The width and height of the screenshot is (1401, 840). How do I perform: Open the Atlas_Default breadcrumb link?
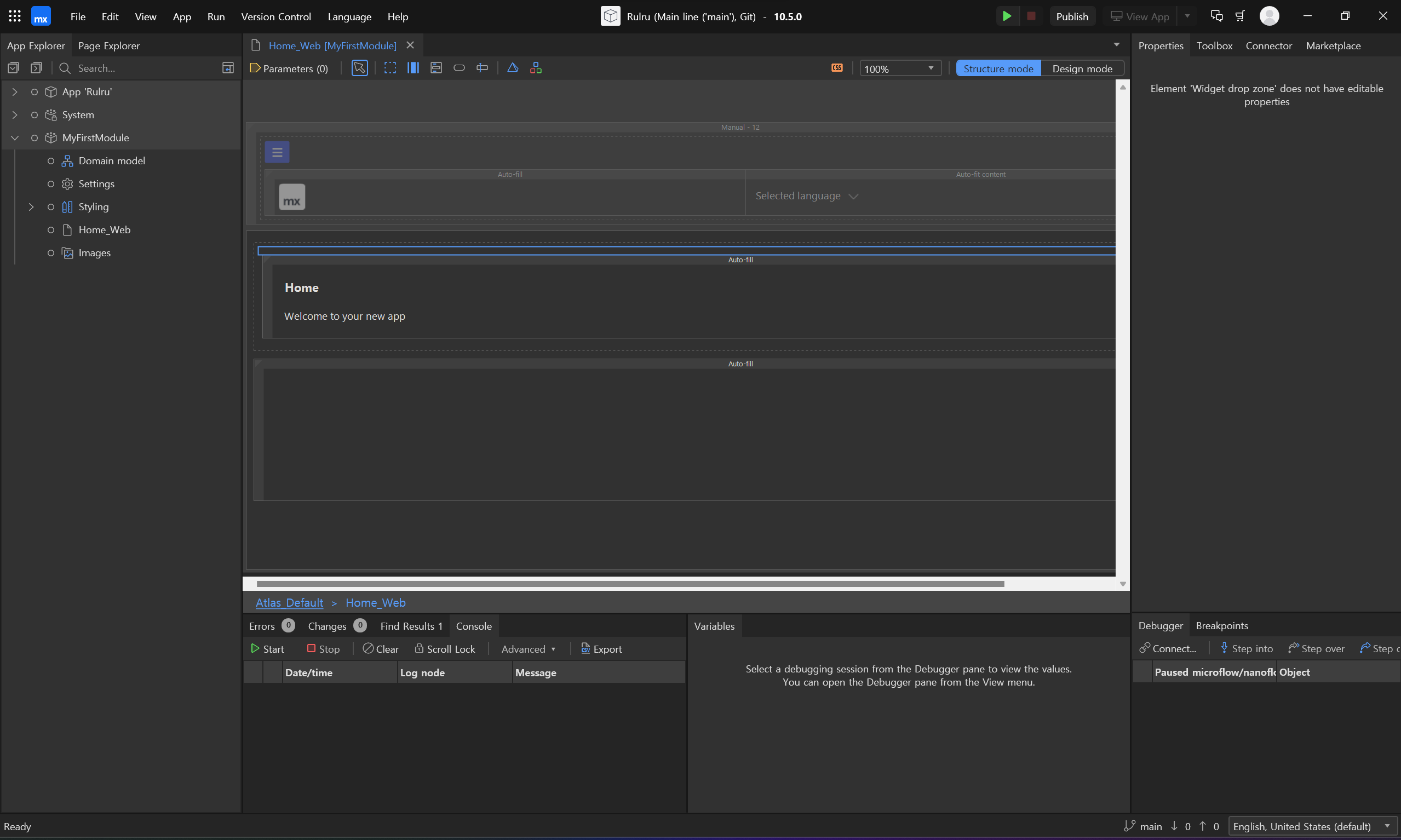(289, 602)
